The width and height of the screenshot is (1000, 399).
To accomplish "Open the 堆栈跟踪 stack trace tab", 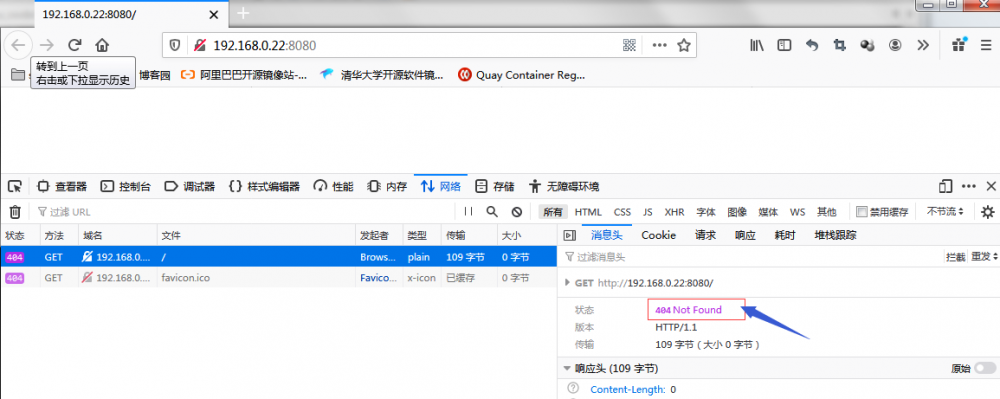I will pos(835,235).
